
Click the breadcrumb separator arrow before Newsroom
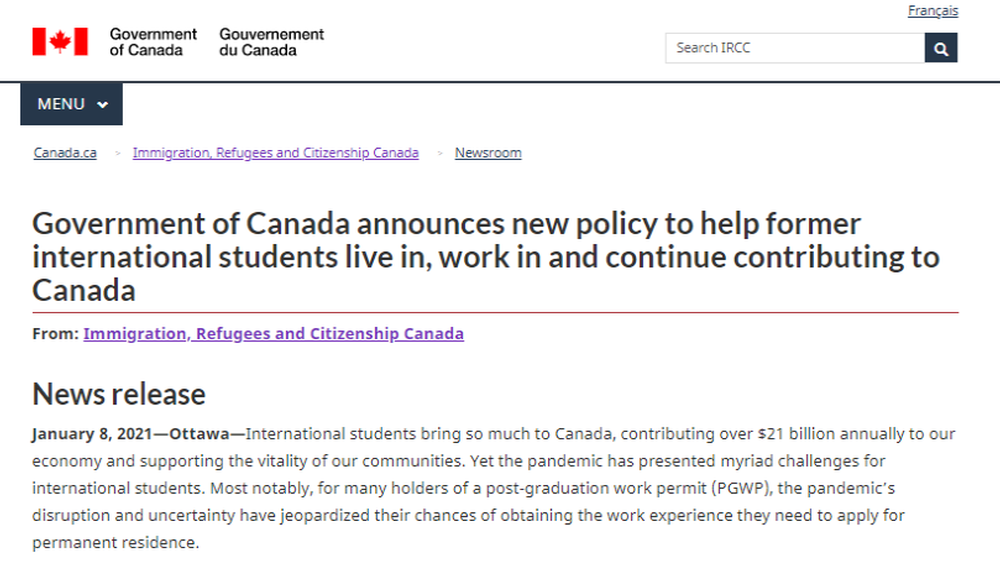point(440,153)
